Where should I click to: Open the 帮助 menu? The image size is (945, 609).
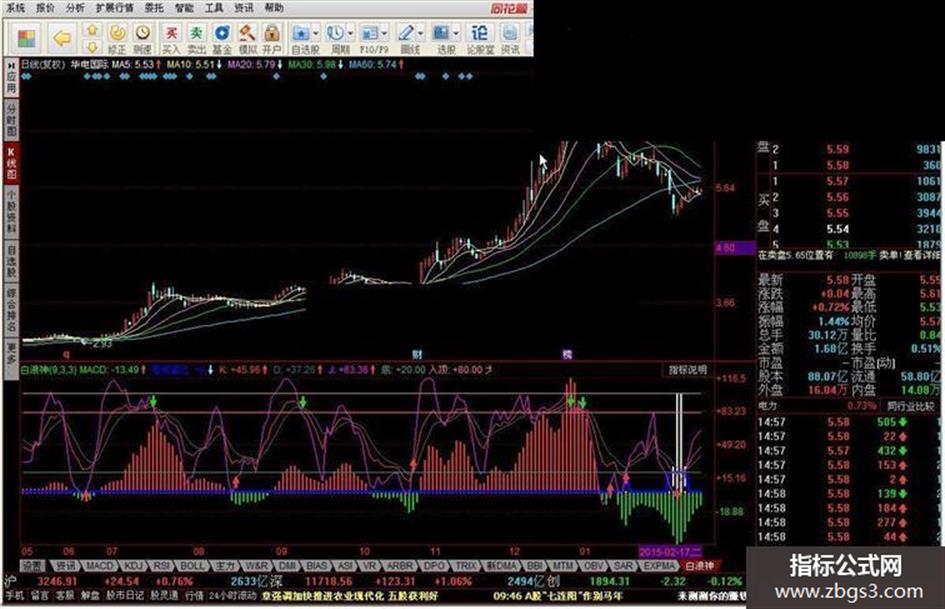[274, 8]
